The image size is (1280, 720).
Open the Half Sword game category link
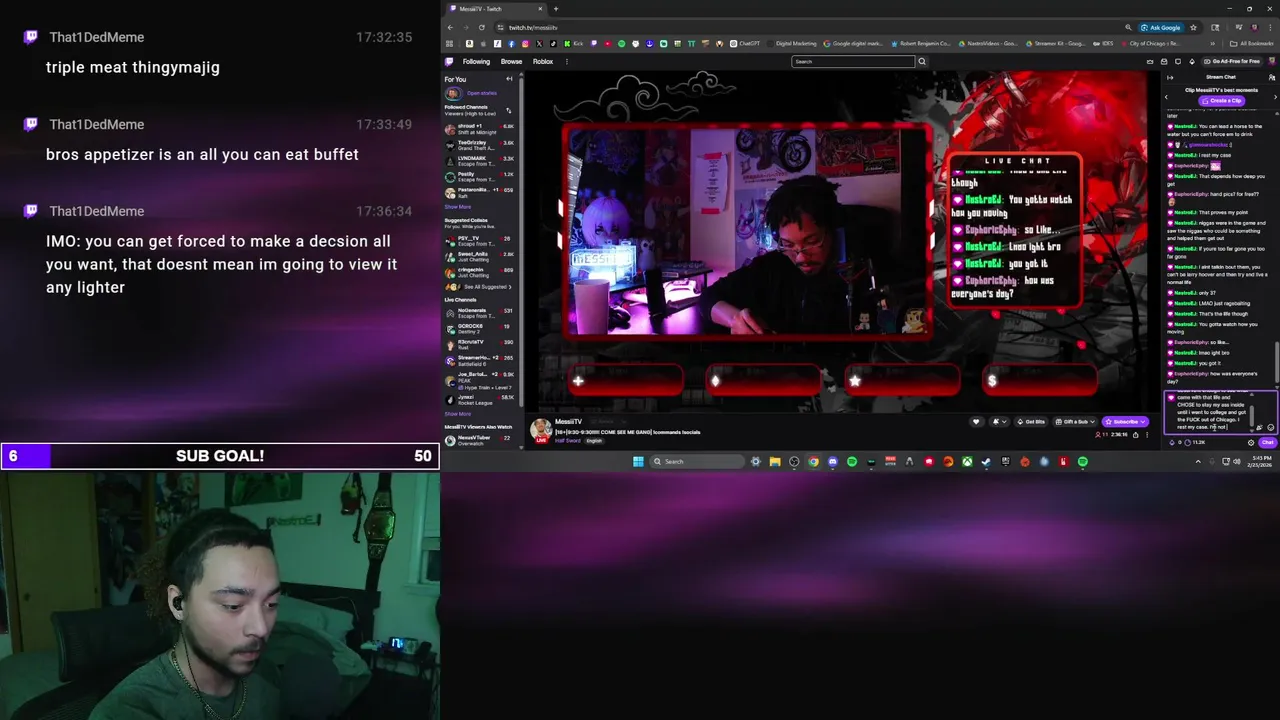pyautogui.click(x=567, y=441)
